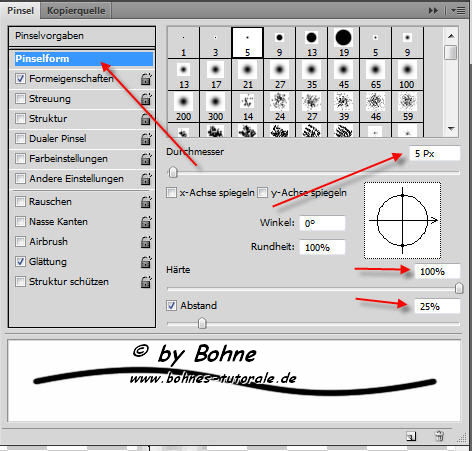Click the delete brush trash icon
The image size is (472, 451).
coord(439,436)
